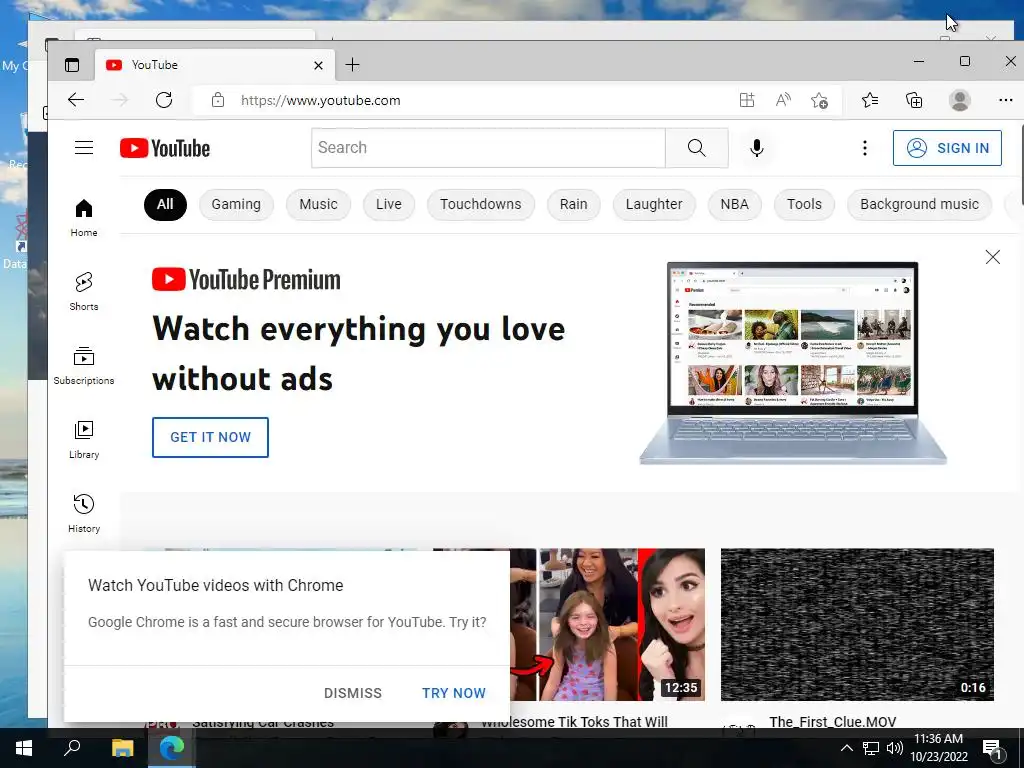1024x768 pixels.
Task: Open the 12:35 Tik Toks video thumbnail
Action: click(x=607, y=624)
